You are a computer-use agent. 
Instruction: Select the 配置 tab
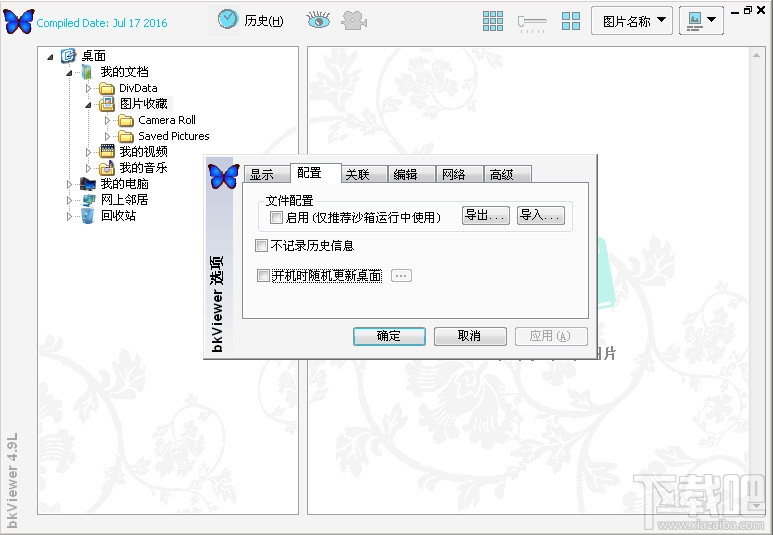pos(316,173)
